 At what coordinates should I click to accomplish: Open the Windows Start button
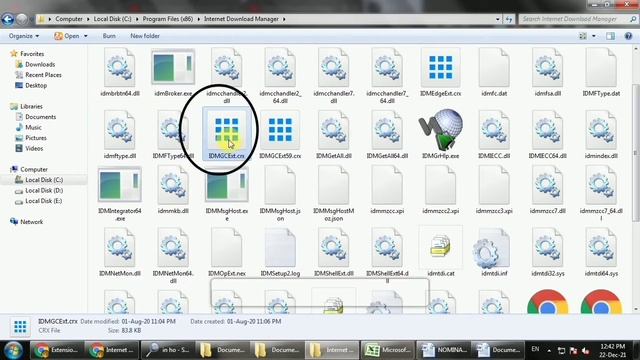(13, 350)
